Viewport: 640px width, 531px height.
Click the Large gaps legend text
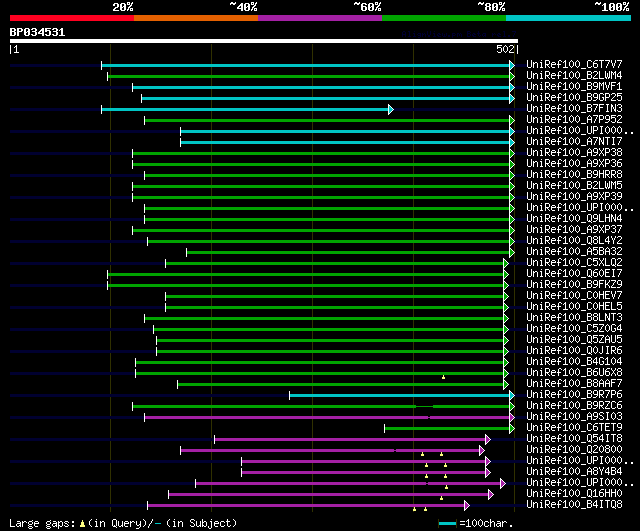pos(42,524)
